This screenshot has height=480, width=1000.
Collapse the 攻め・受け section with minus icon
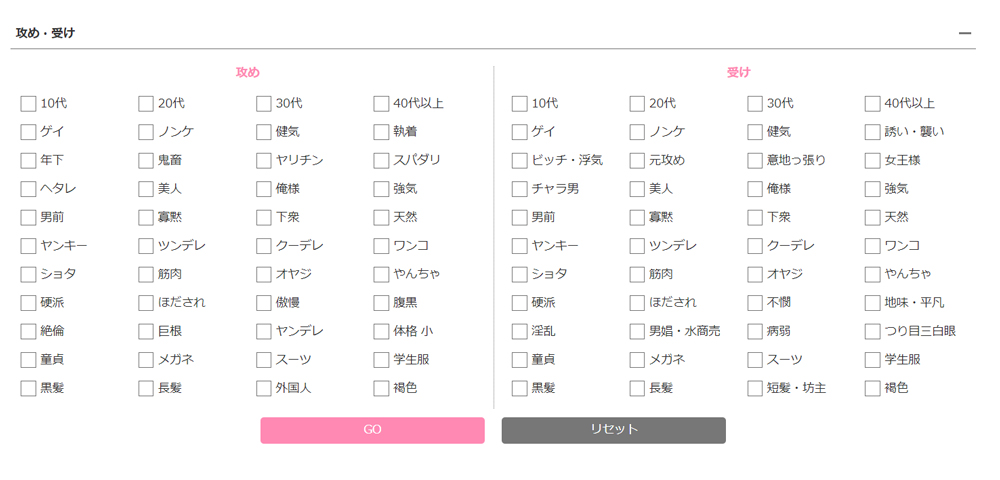[x=965, y=33]
